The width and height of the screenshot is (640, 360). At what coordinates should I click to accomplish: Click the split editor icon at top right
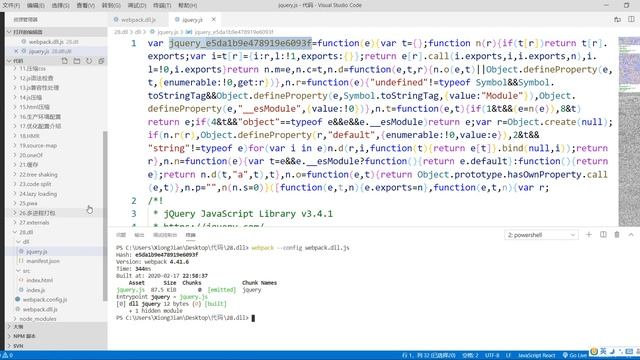[631, 19]
